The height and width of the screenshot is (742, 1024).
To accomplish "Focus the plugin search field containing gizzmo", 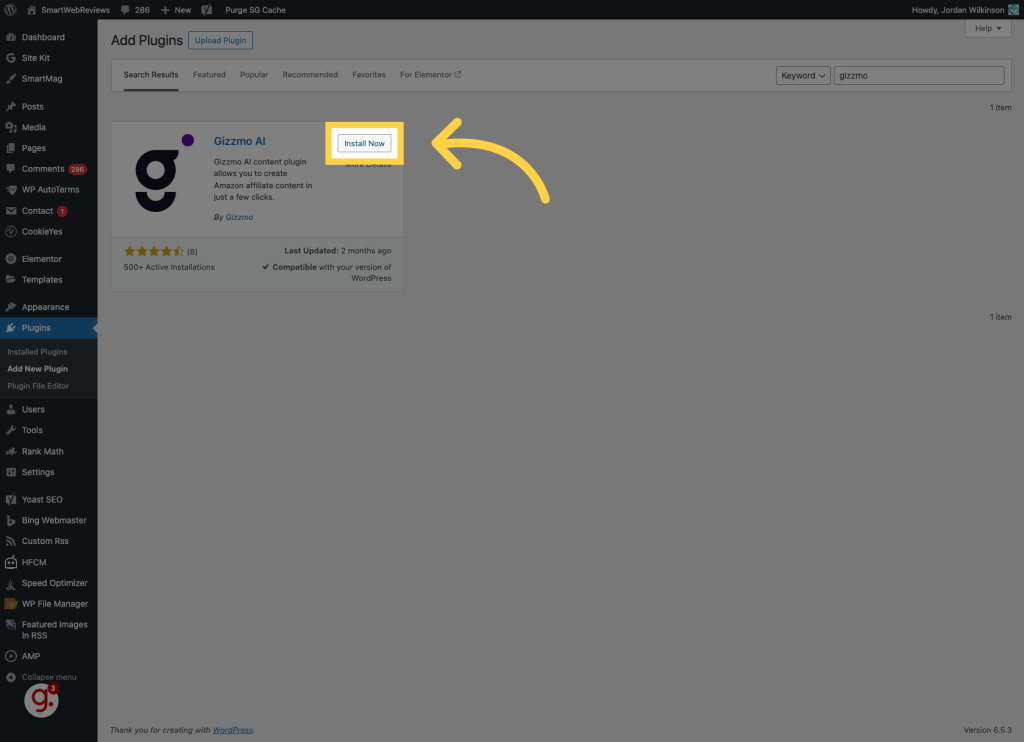I will (918, 75).
